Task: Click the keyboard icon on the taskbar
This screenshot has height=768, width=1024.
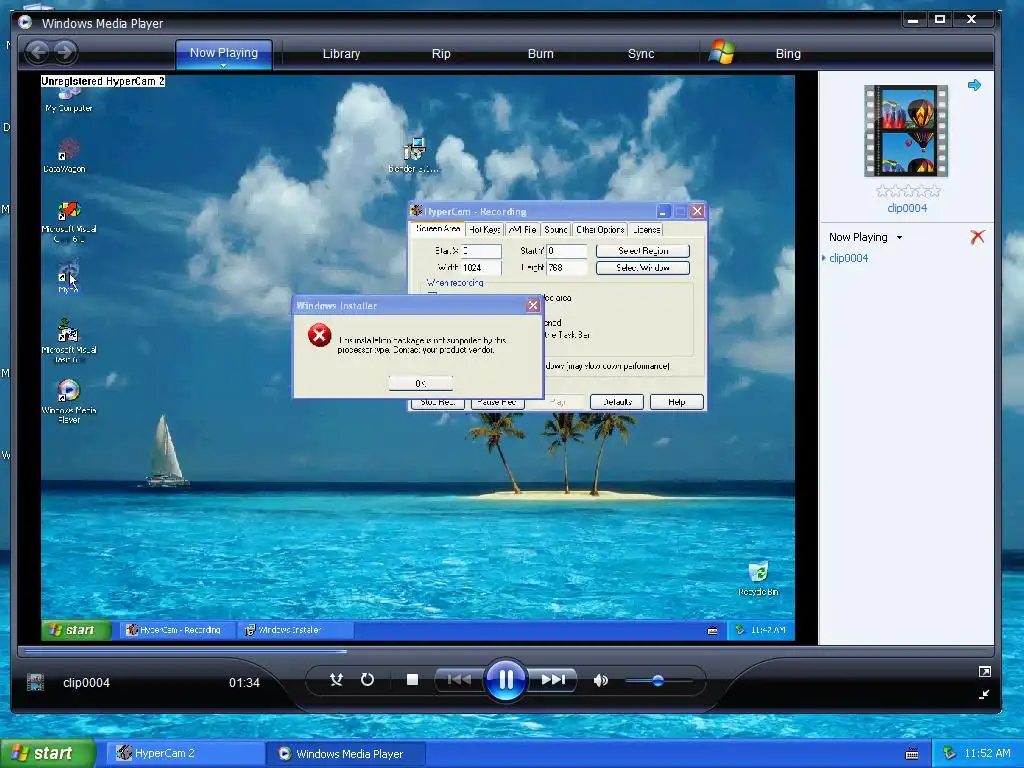Action: pos(912,754)
